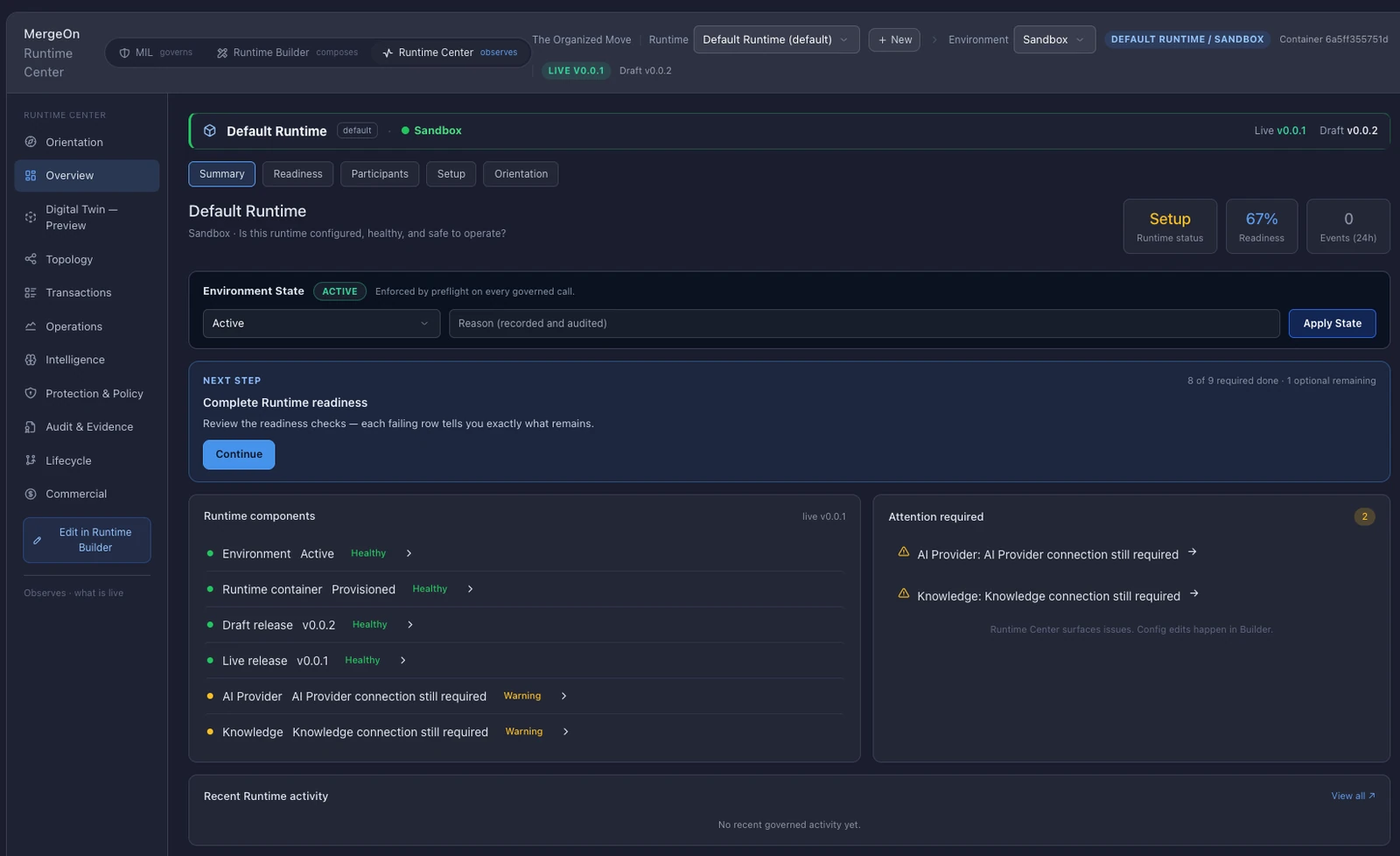Click the LIVE V0.0.1 badge
Screen dimensions: 1400x856
(576, 71)
